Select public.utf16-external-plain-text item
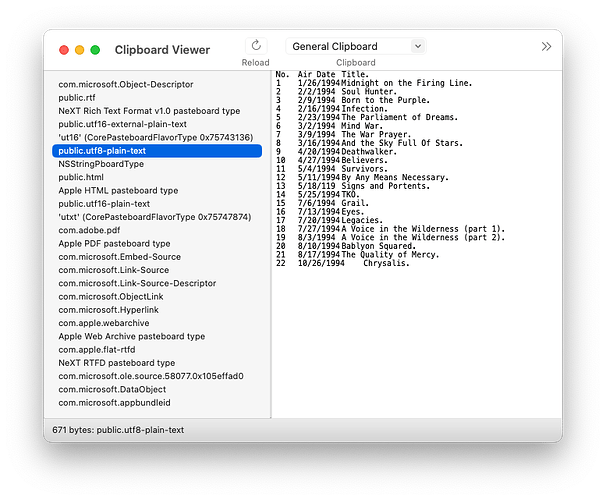The width and height of the screenshot is (606, 500). point(122,124)
